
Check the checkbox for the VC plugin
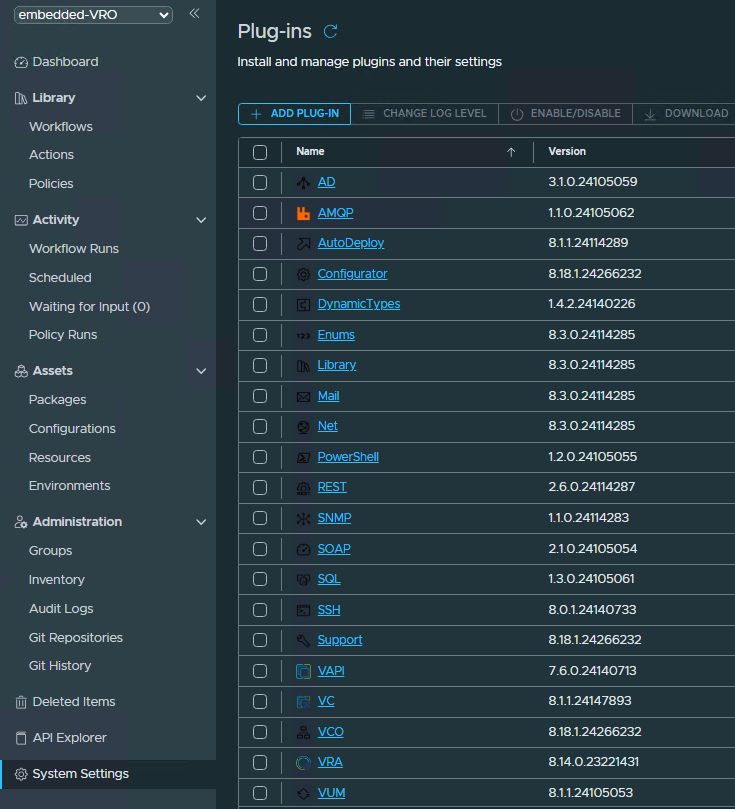pyautogui.click(x=260, y=701)
